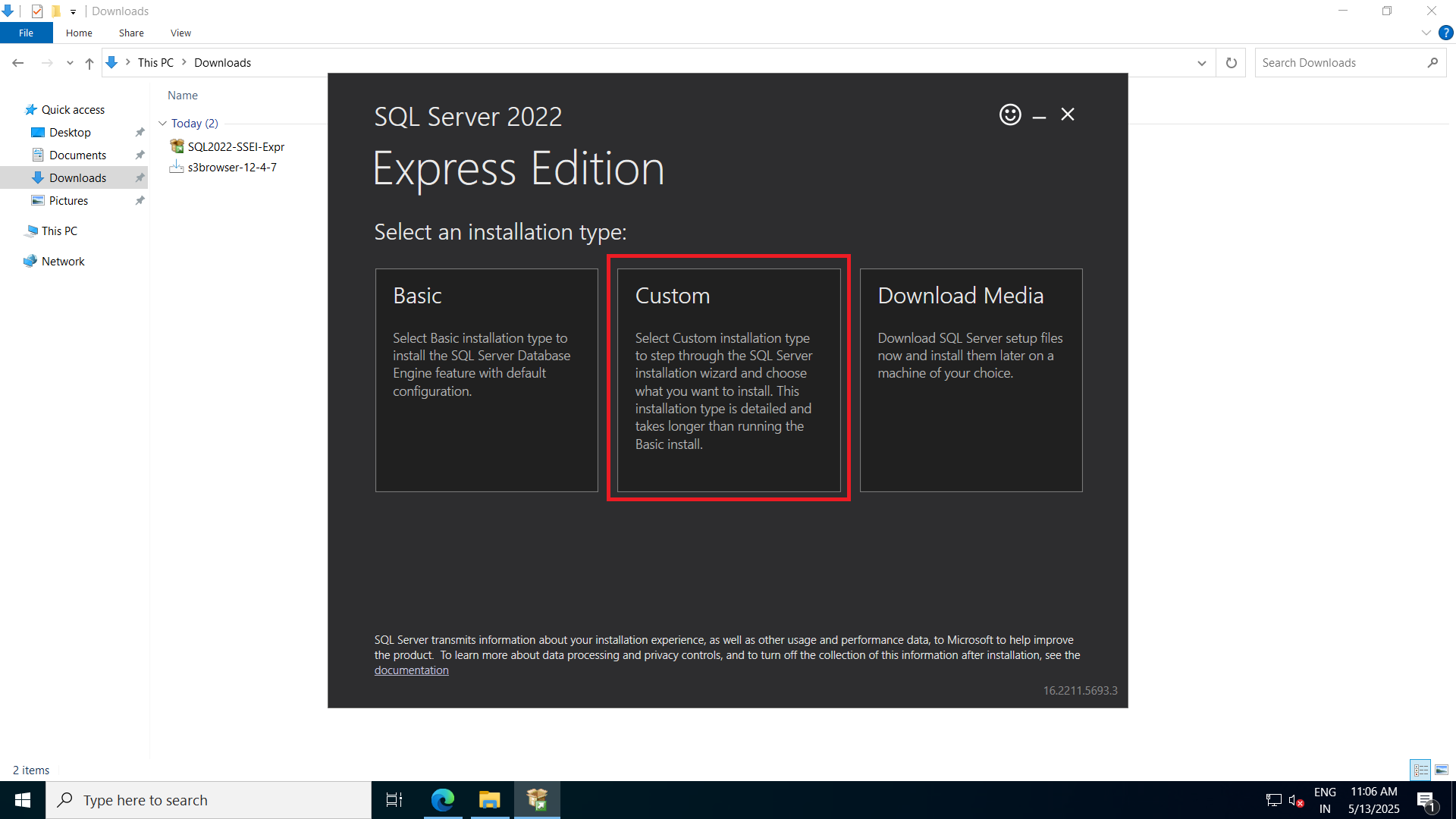1456x819 pixels.
Task: Open the recent locations dropdown arrow
Action: click(70, 63)
